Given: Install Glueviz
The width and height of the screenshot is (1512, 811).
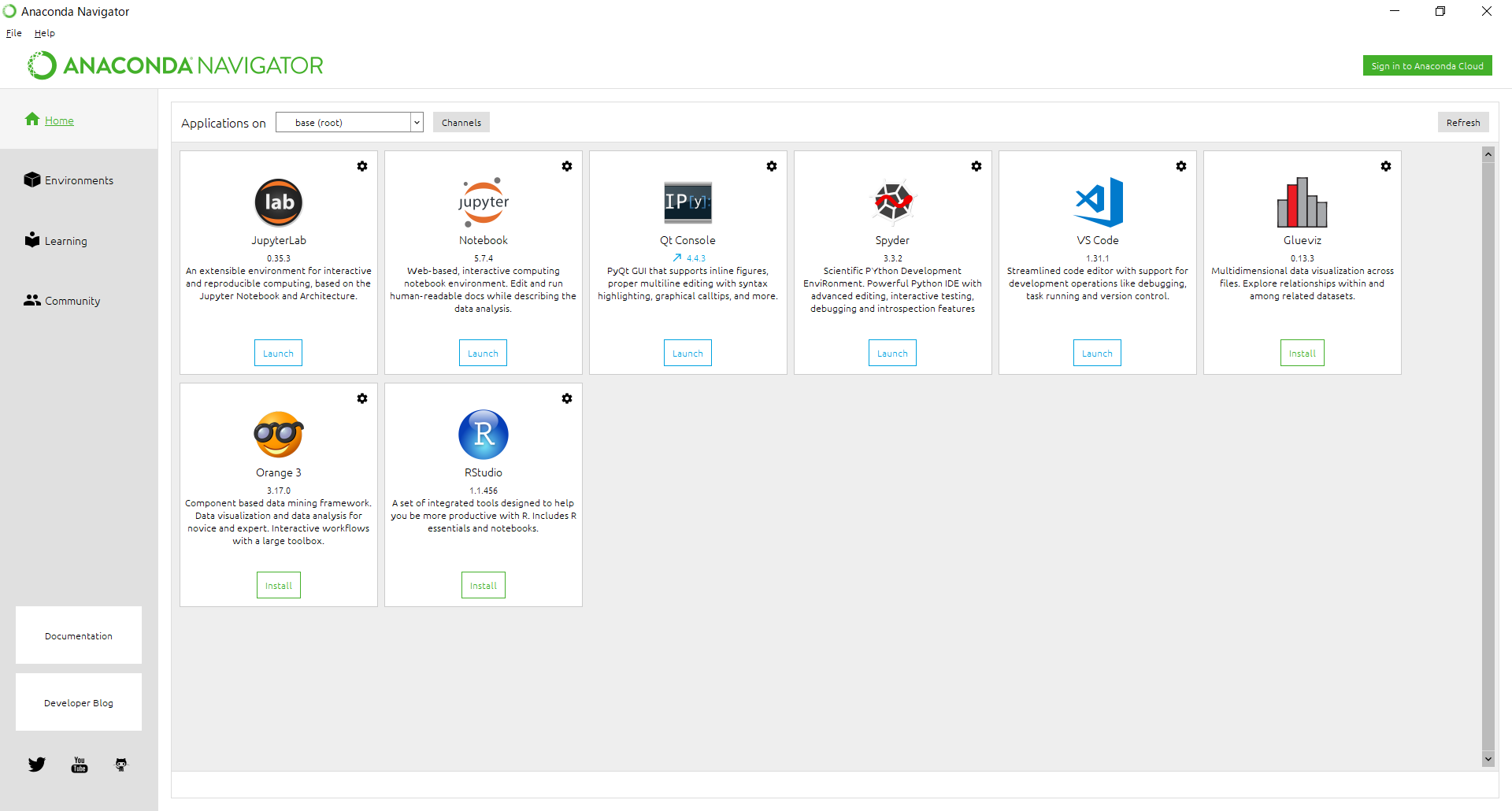Looking at the screenshot, I should 1303,353.
